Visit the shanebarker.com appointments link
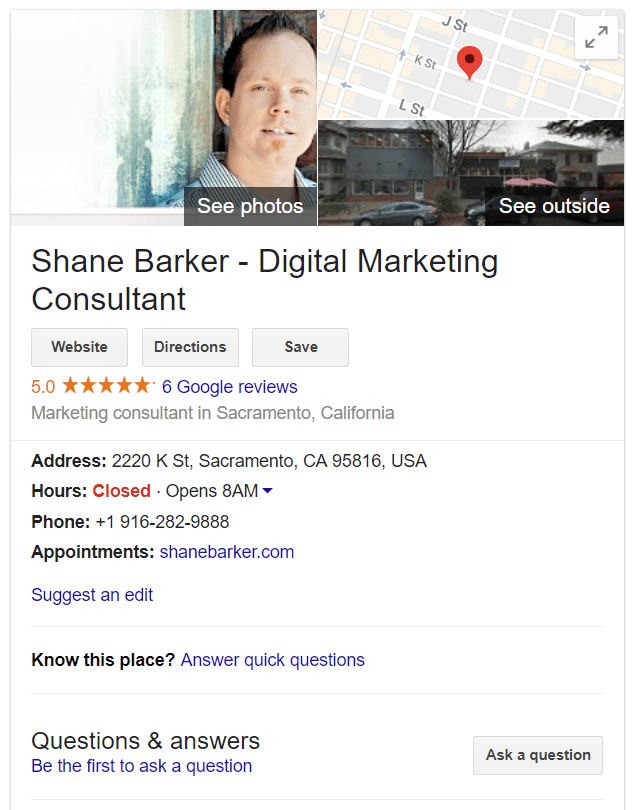Image resolution: width=638 pixels, height=810 pixels. (227, 552)
